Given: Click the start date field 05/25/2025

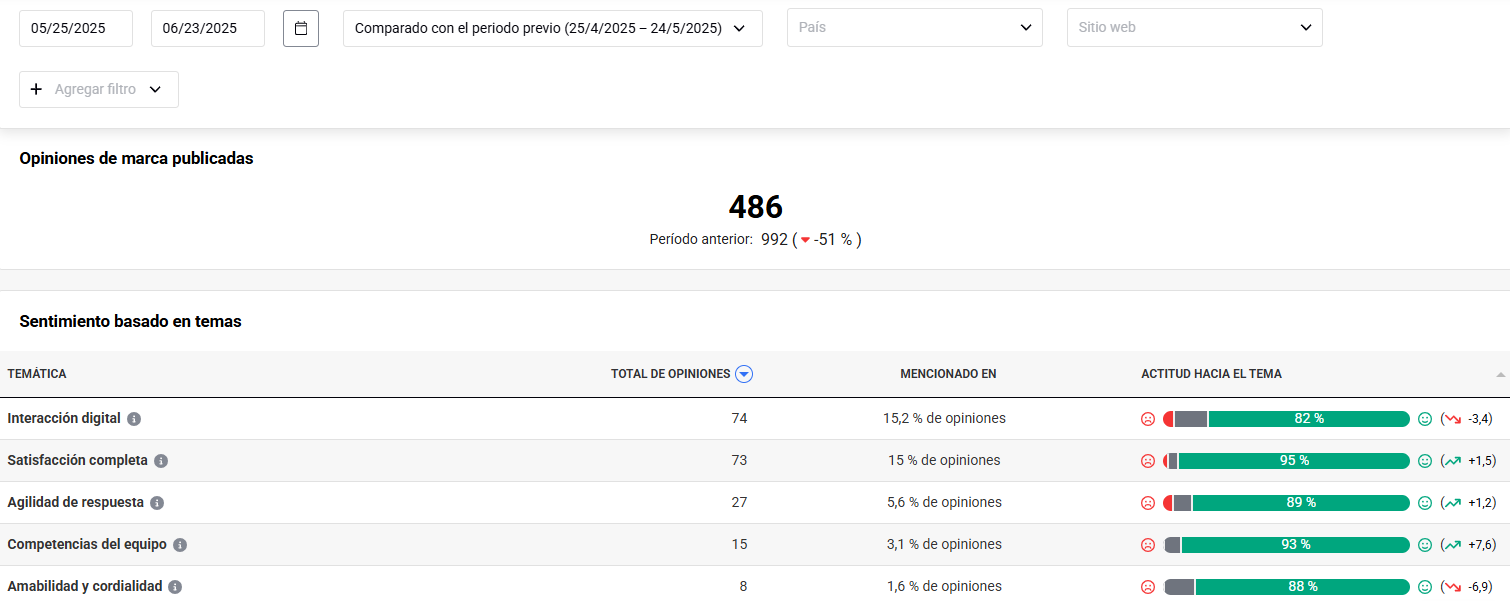Looking at the screenshot, I should pos(76,28).
